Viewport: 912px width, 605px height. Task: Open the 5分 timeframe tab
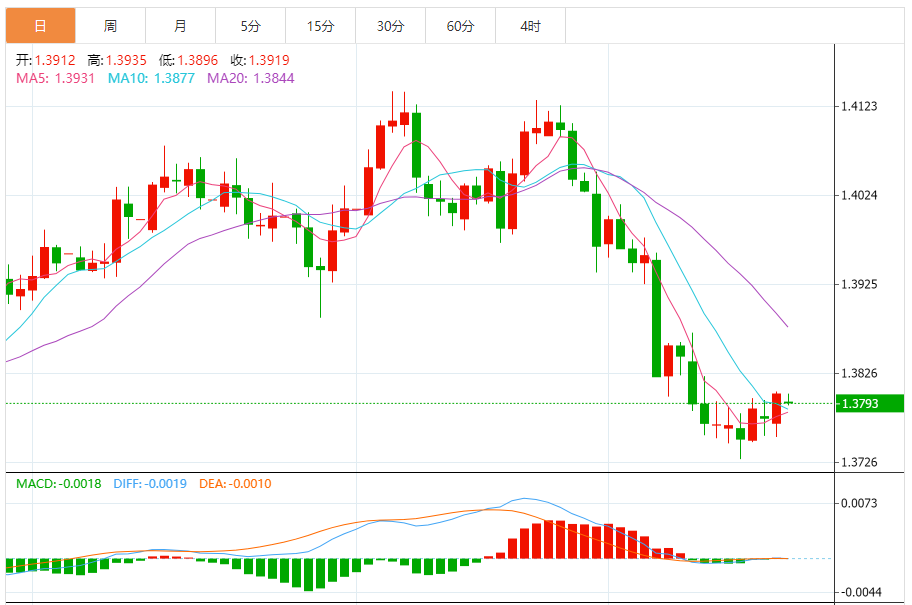click(x=250, y=26)
